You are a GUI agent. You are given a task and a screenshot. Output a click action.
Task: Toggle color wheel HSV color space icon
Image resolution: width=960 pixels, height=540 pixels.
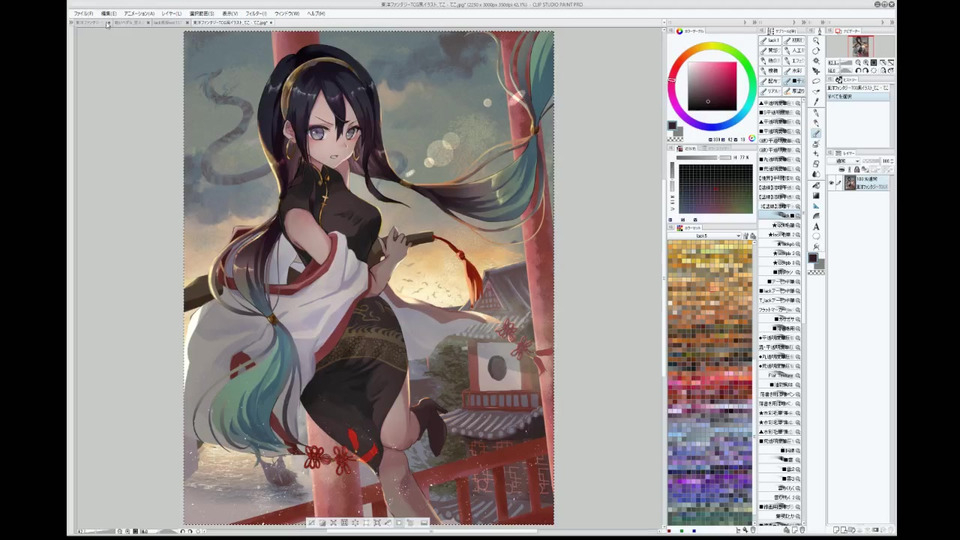click(x=752, y=138)
